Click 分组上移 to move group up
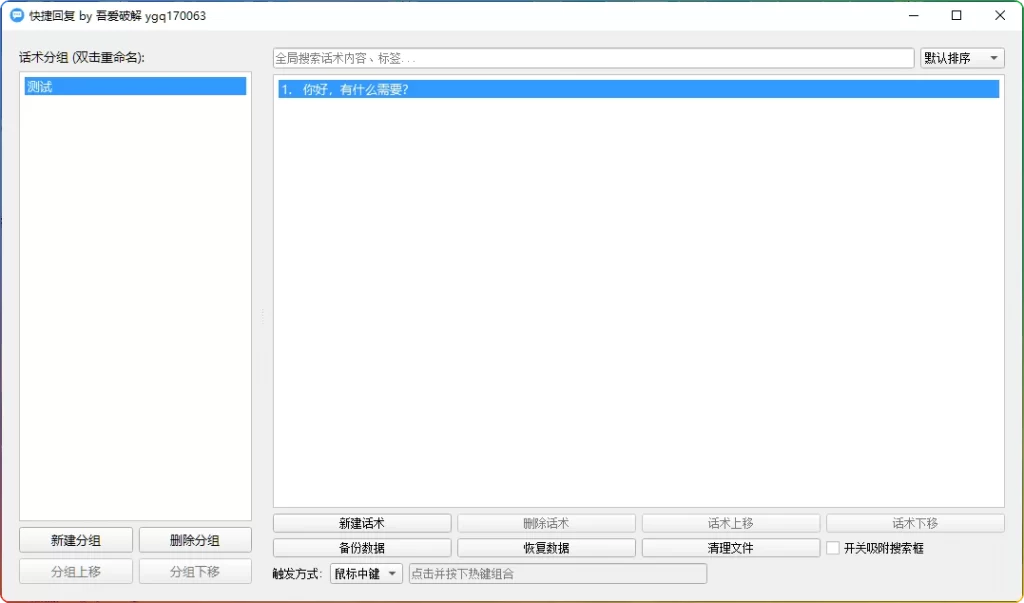The width and height of the screenshot is (1024, 603). (x=75, y=570)
